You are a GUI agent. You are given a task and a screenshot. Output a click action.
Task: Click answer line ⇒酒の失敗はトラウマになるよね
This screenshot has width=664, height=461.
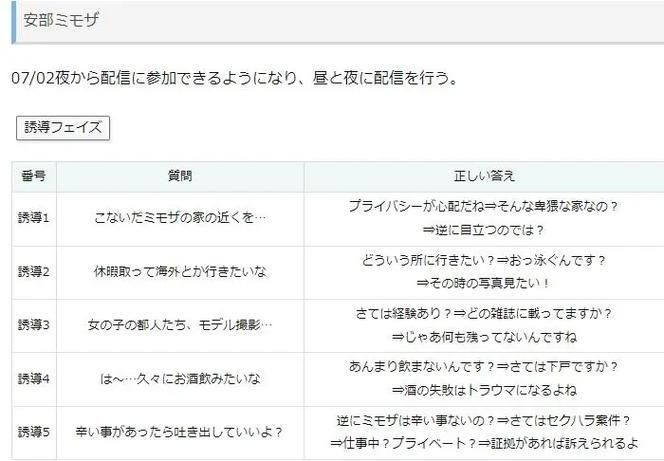coord(484,390)
